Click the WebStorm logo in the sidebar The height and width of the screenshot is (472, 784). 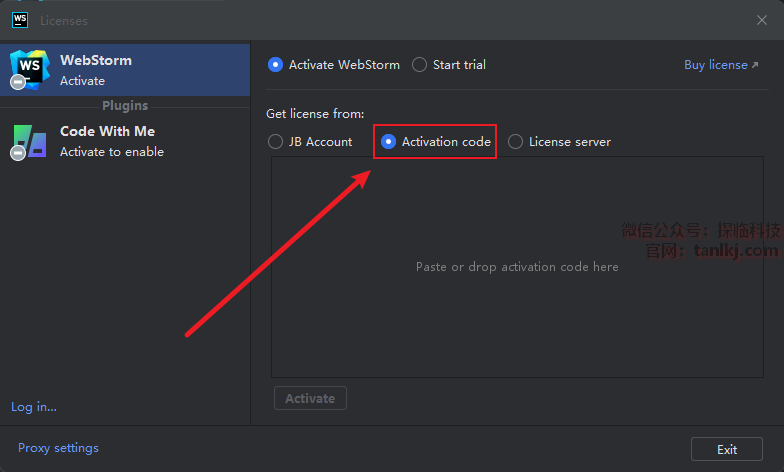[27, 69]
